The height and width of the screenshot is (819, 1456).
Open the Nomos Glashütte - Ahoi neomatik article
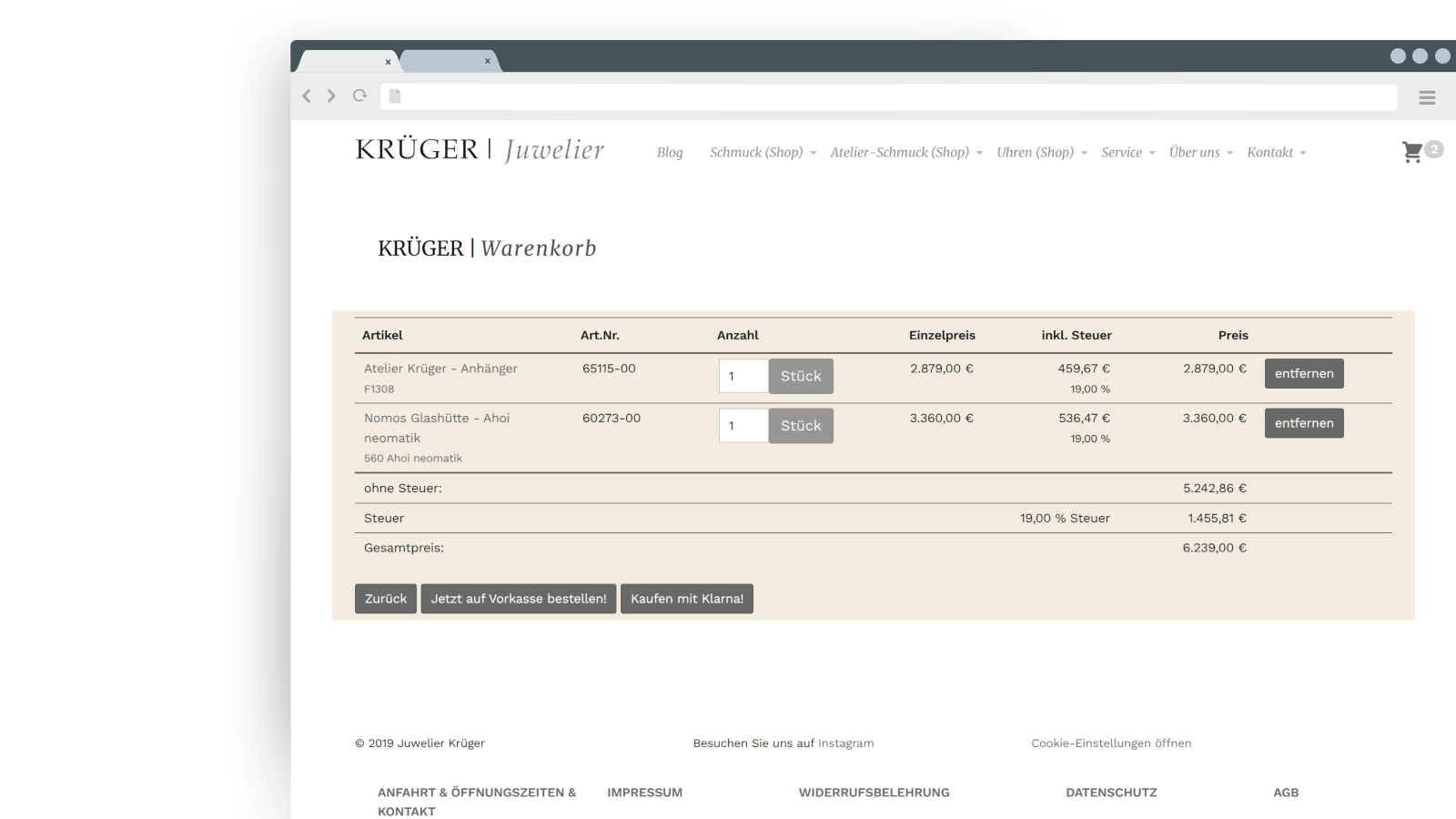coord(437,428)
